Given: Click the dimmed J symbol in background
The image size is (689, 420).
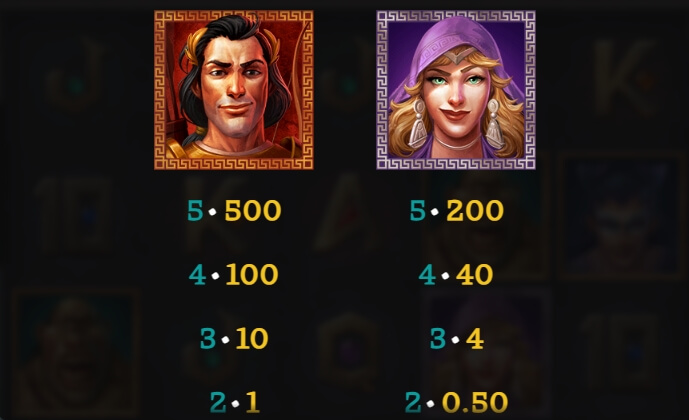Looking at the screenshot, I should click(75, 75).
